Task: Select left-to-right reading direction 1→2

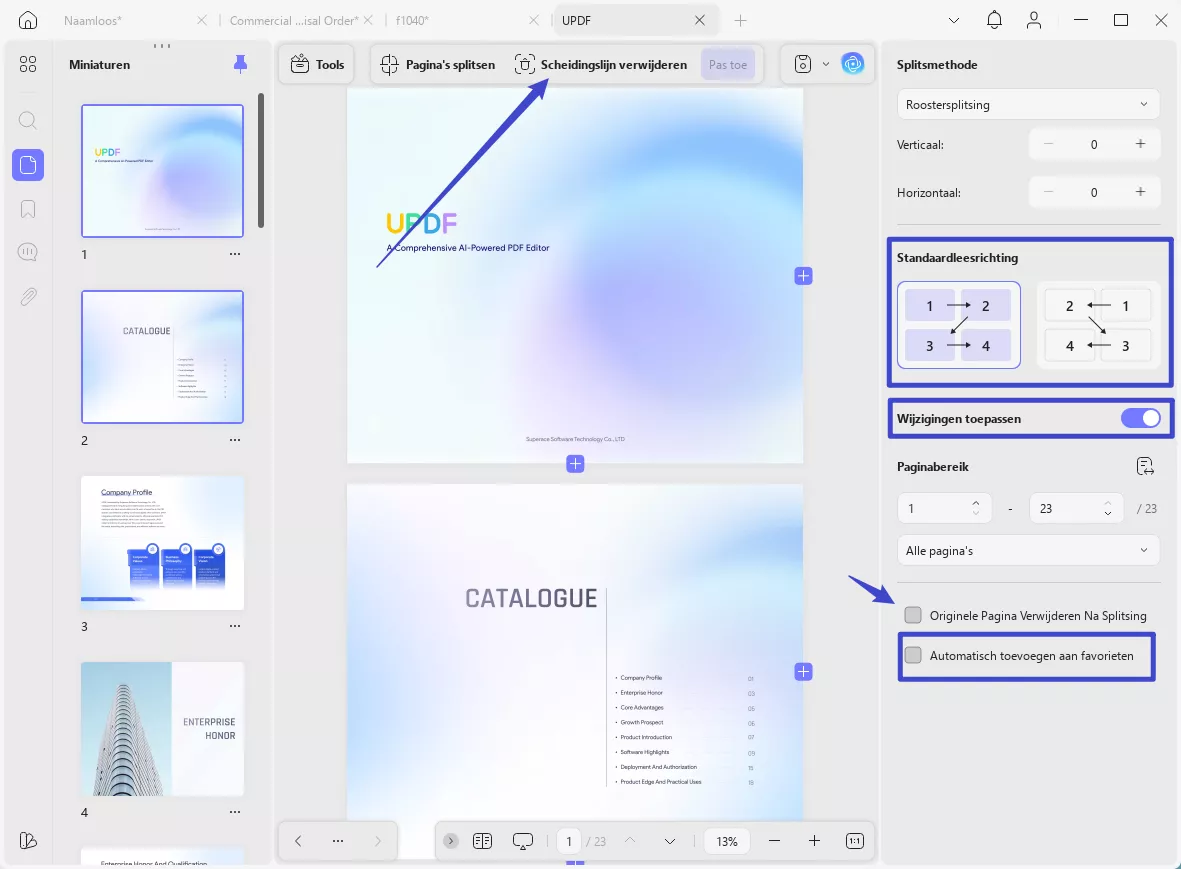Action: [x=959, y=325]
